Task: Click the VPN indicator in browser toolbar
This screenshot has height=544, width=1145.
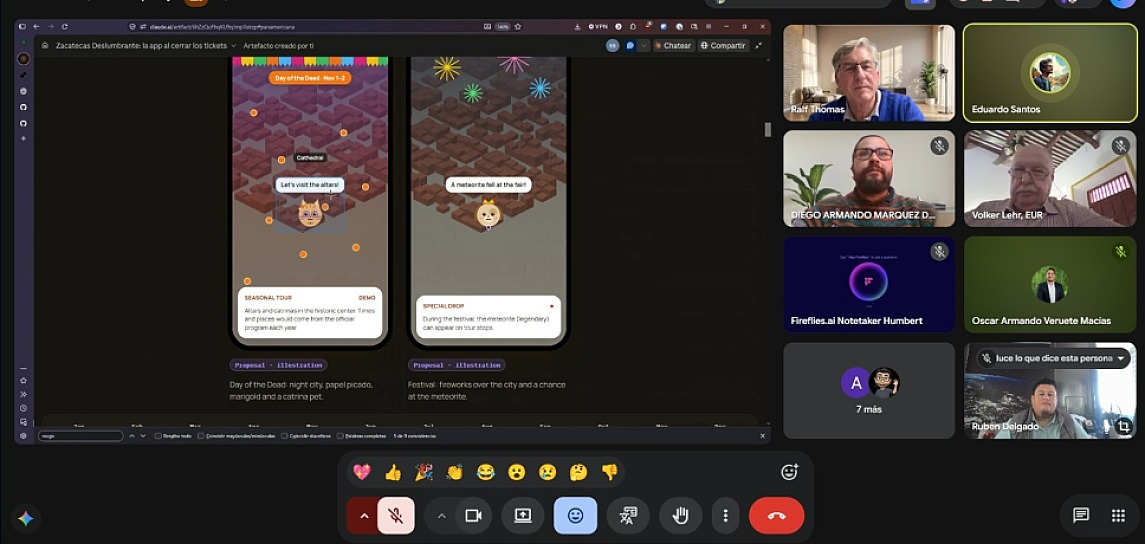Action: pos(599,26)
